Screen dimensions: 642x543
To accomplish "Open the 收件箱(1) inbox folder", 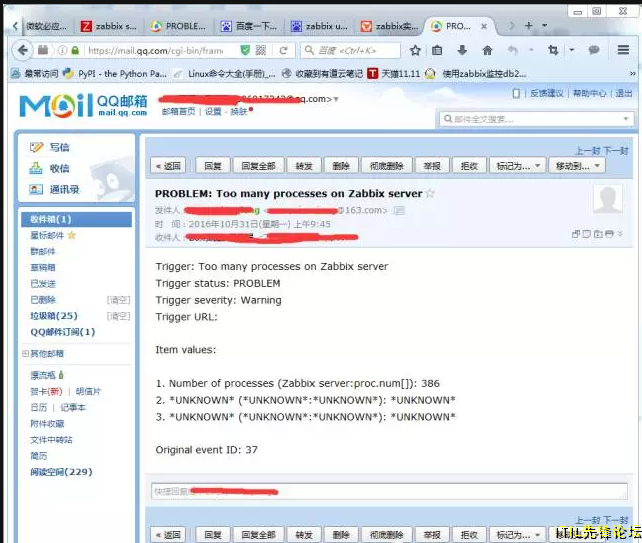I will [76, 219].
